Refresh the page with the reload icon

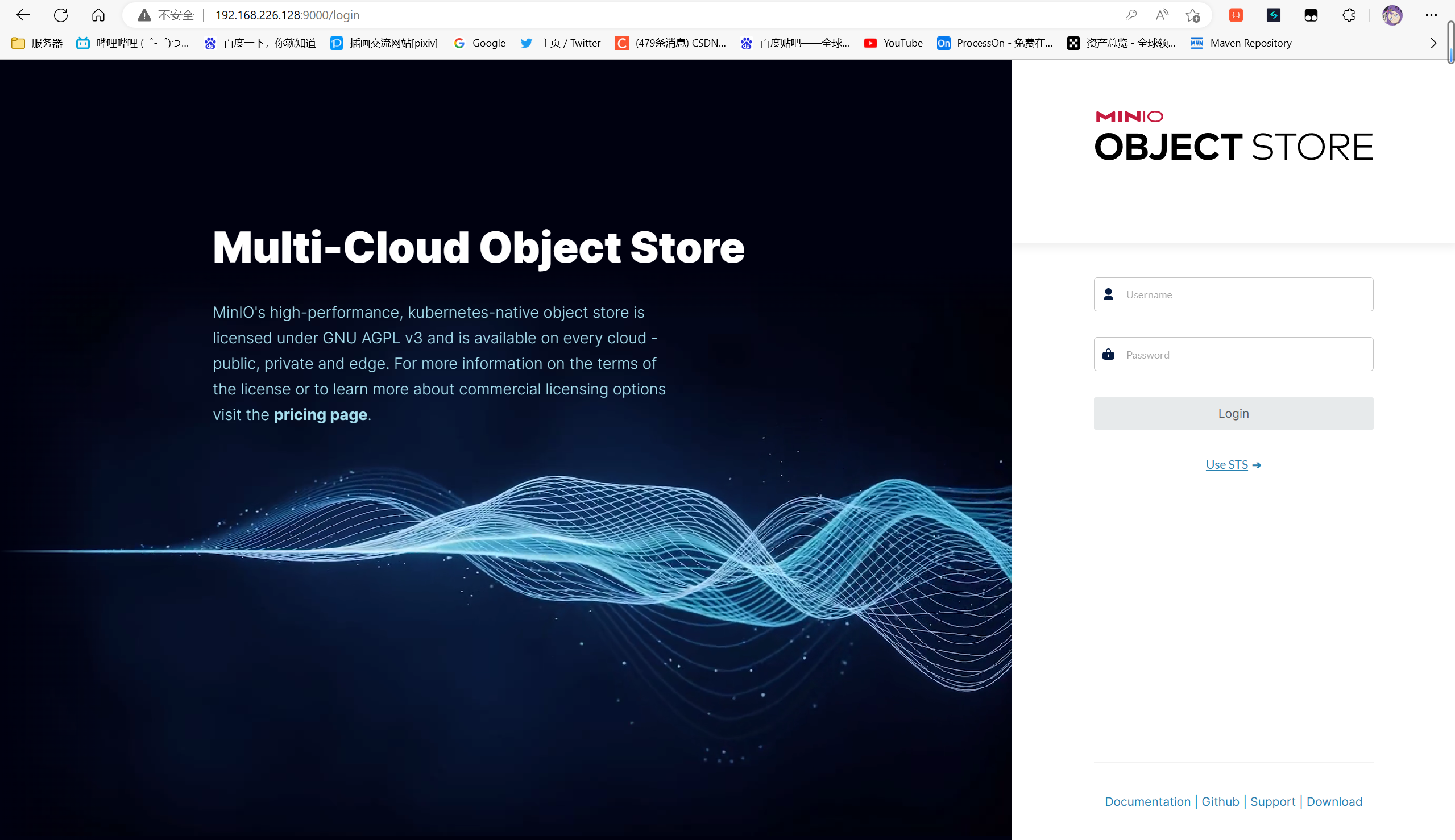point(61,15)
